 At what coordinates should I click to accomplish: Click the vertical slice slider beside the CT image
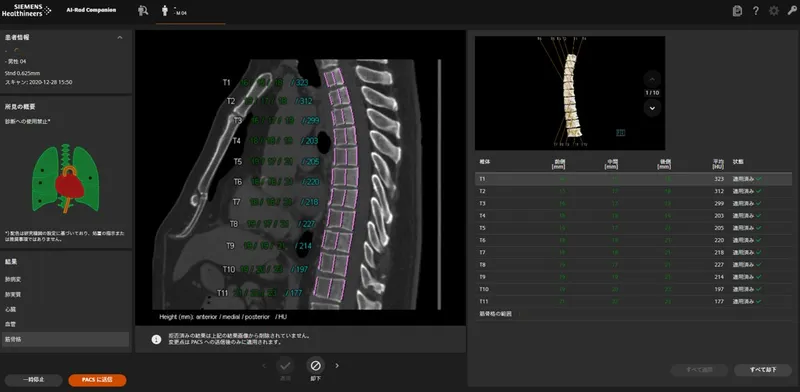tap(439, 184)
